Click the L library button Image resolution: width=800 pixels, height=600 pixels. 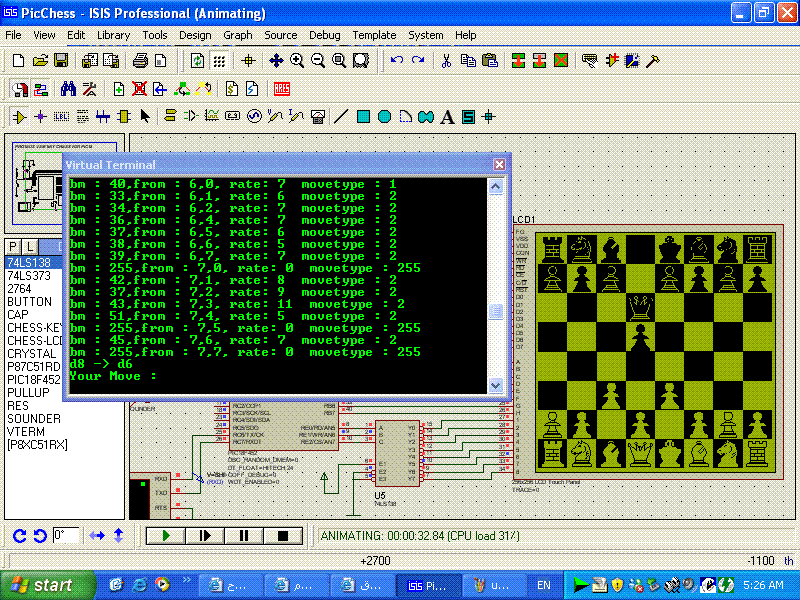pos(30,247)
